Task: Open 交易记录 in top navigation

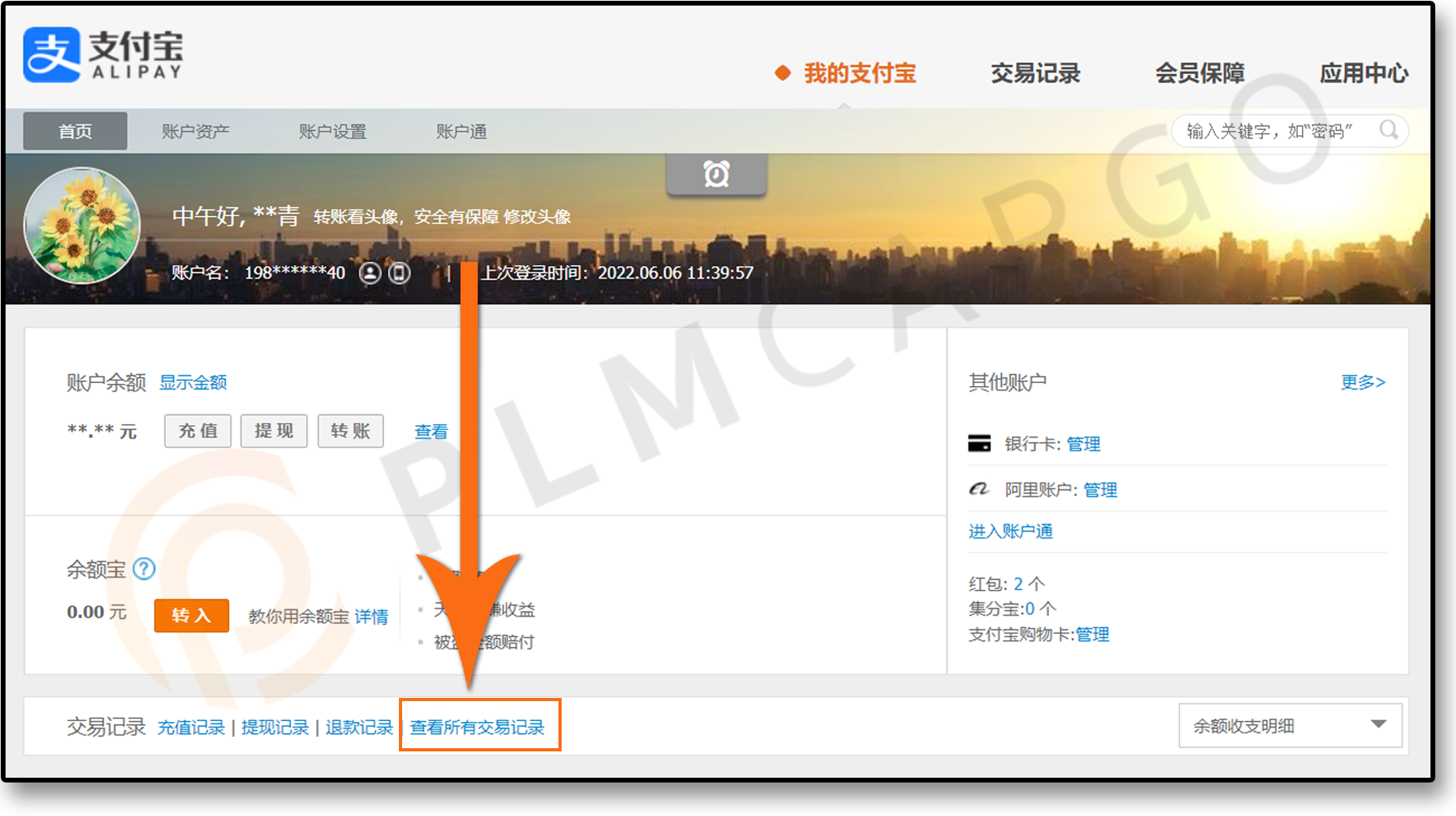Action: click(1035, 73)
